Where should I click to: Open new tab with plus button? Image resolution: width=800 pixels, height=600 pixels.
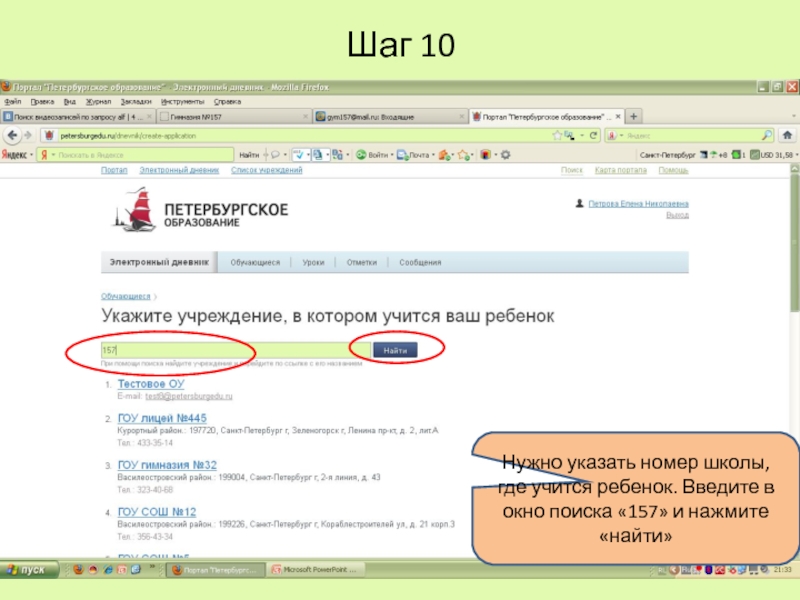tap(634, 116)
